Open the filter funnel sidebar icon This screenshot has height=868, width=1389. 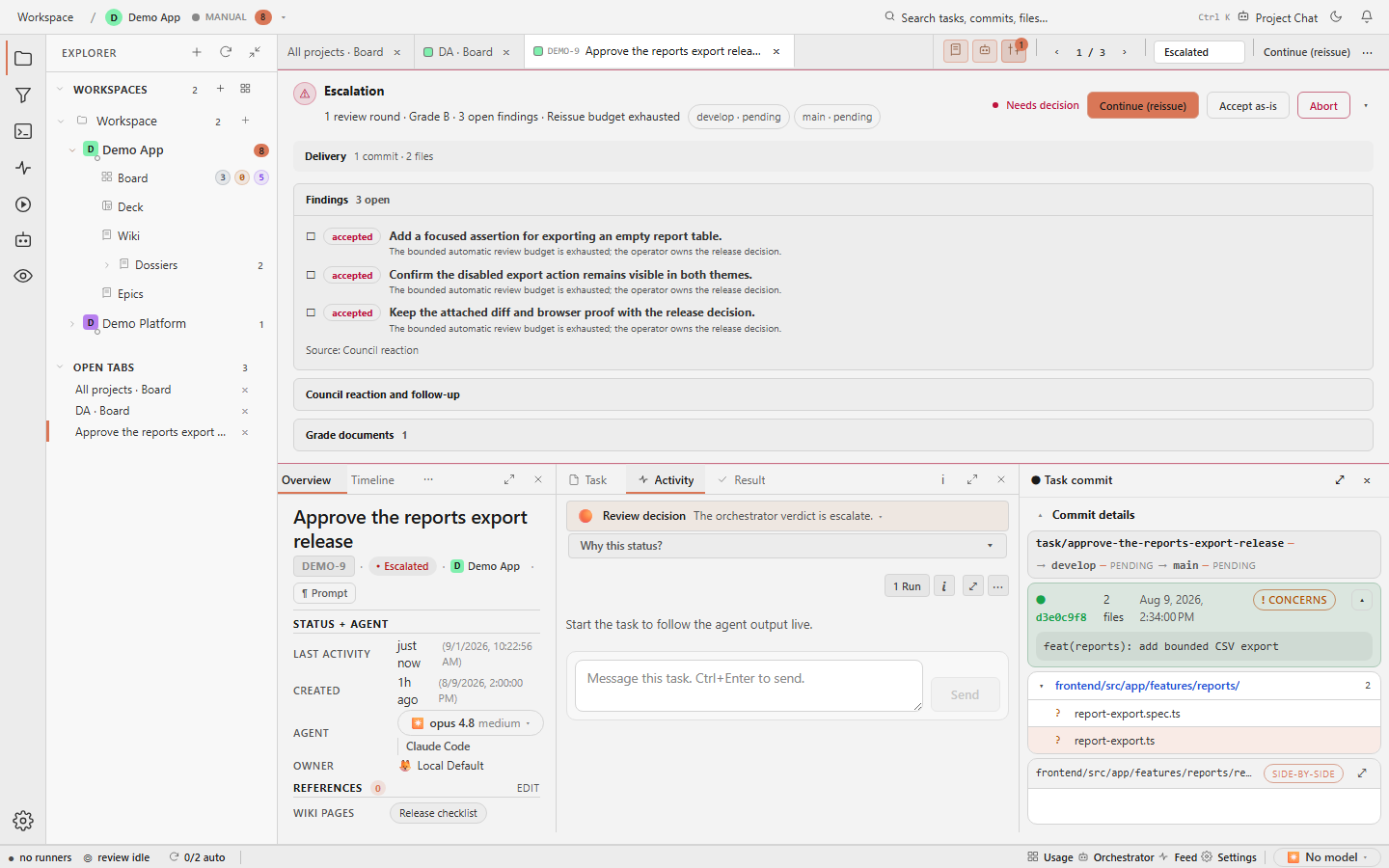tap(23, 95)
